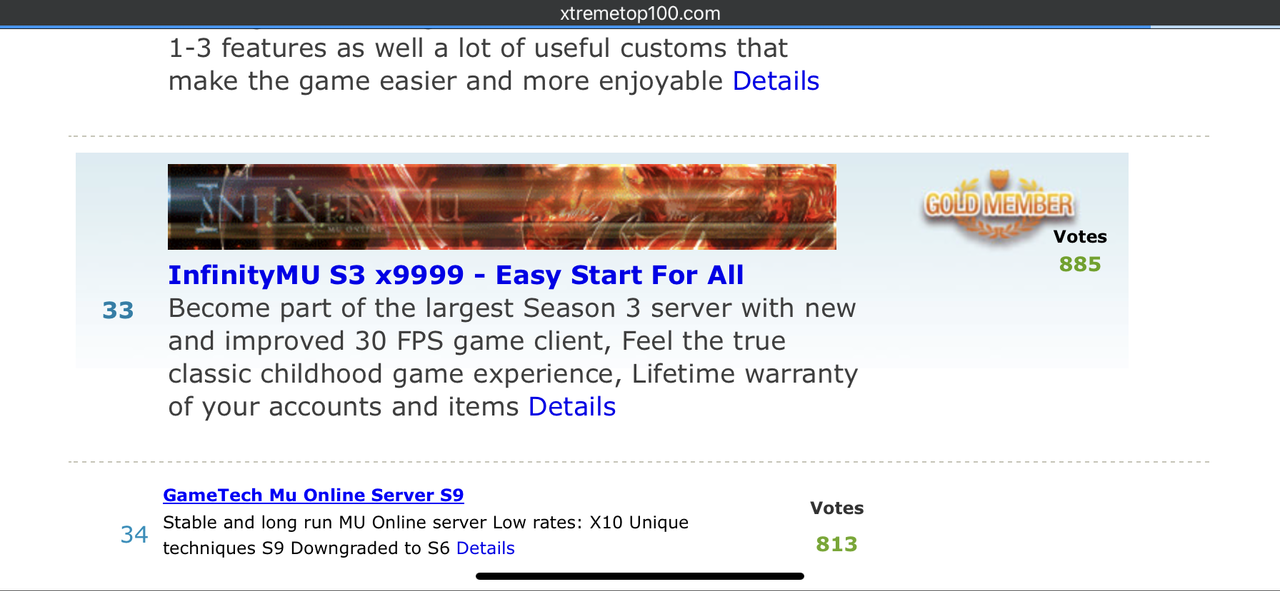Click the rank number 33

point(118,311)
